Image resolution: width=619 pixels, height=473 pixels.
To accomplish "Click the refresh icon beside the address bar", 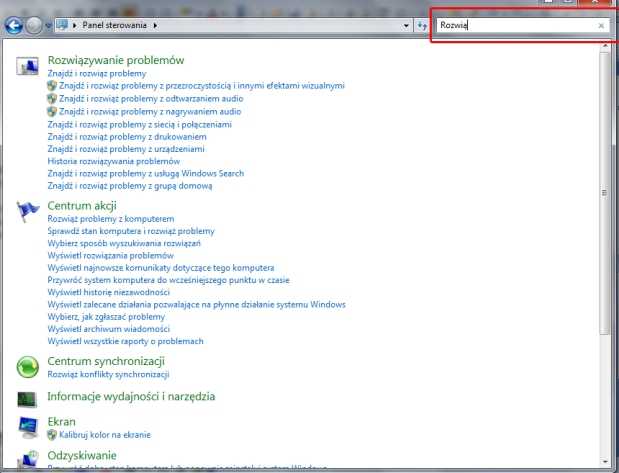I will (422, 24).
